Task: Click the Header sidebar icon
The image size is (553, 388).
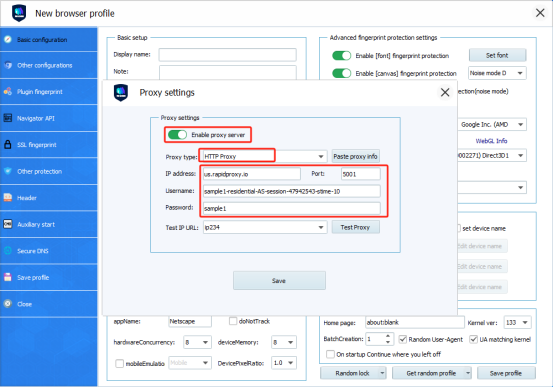Action: pyautogui.click(x=8, y=198)
